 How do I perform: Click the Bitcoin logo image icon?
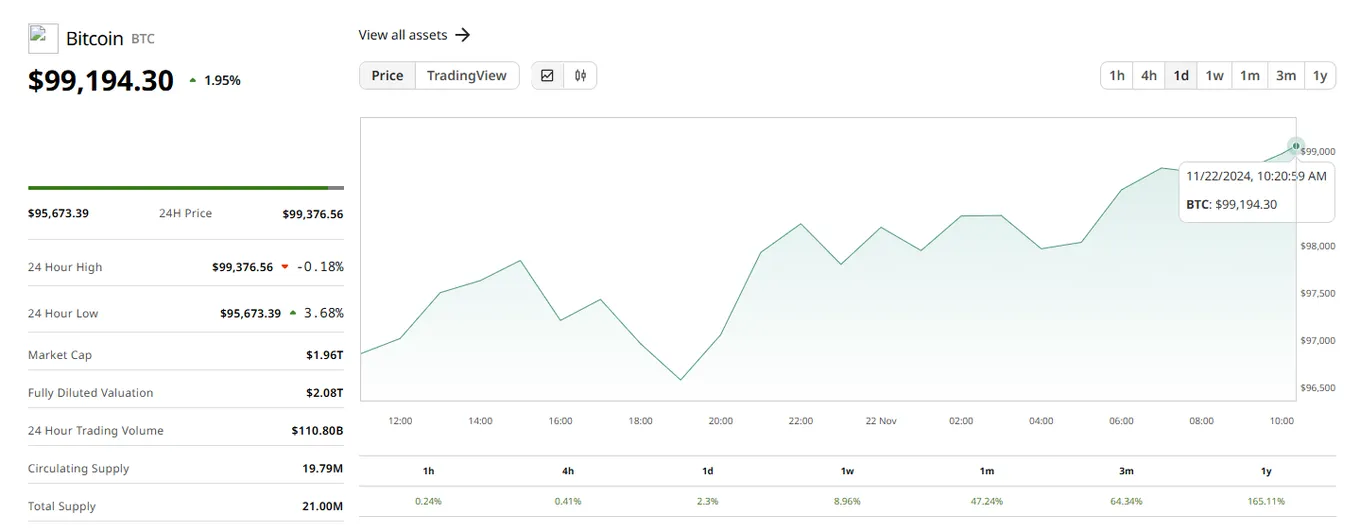[43, 38]
